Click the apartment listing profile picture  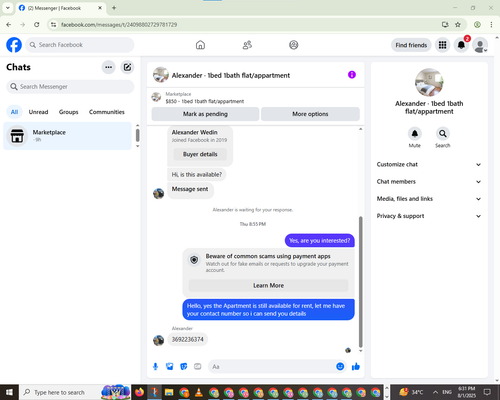coord(429,82)
